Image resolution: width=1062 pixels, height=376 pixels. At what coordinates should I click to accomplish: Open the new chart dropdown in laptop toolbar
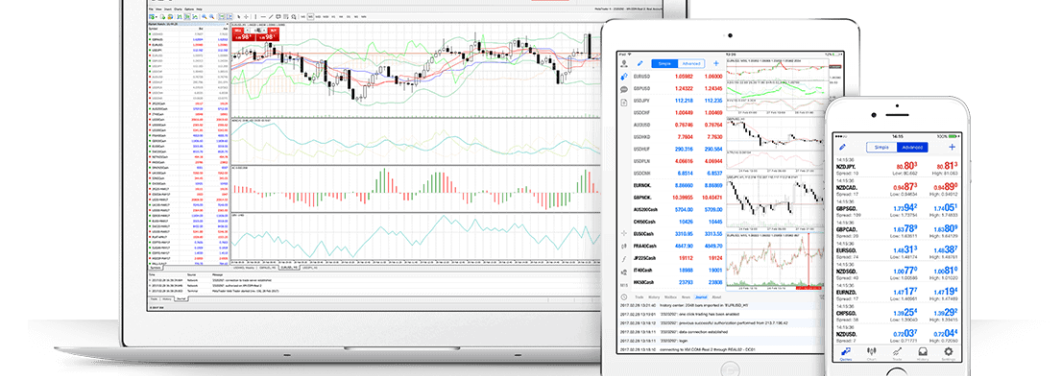click(153, 16)
